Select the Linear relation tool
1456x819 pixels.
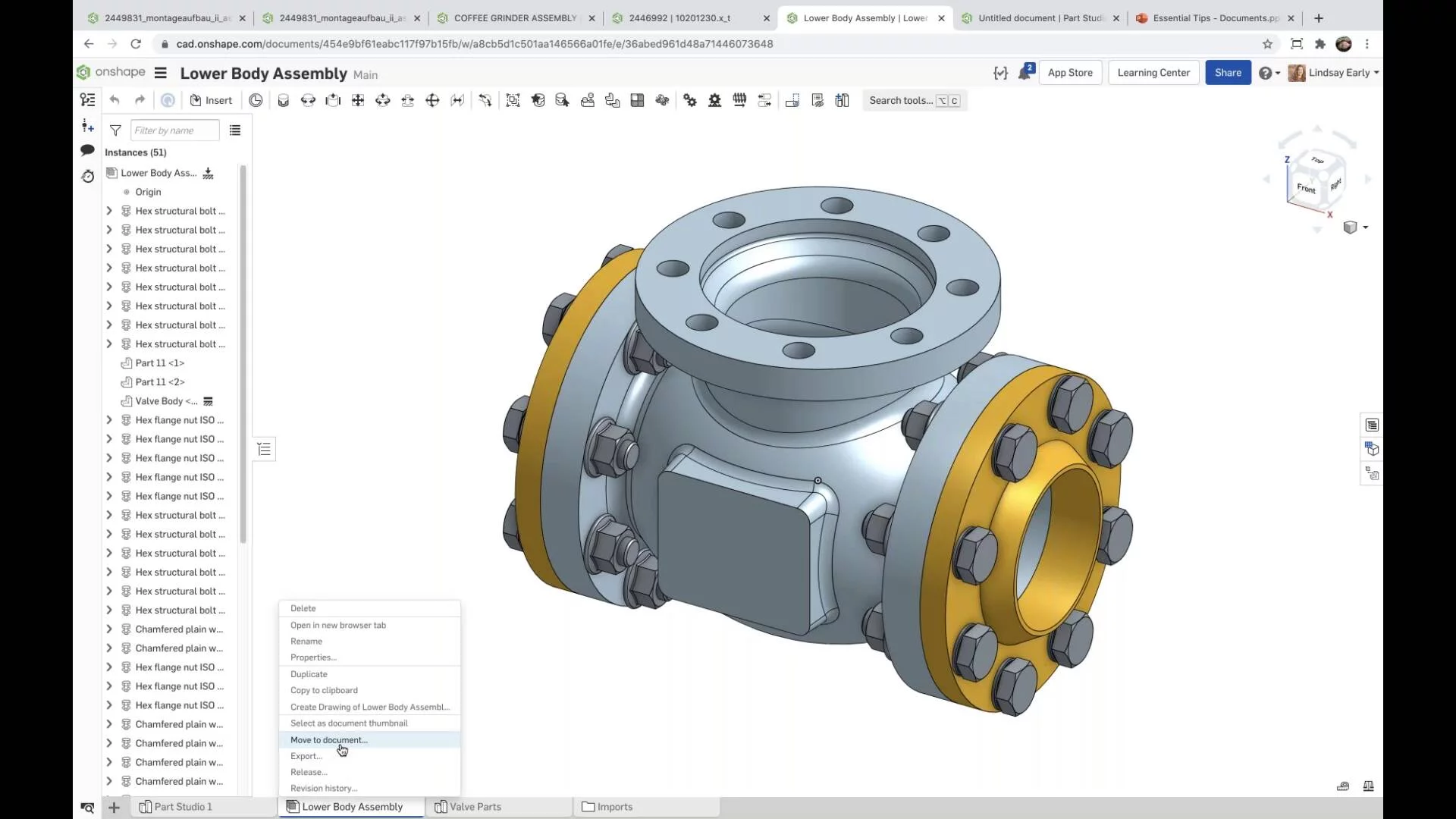[764, 100]
